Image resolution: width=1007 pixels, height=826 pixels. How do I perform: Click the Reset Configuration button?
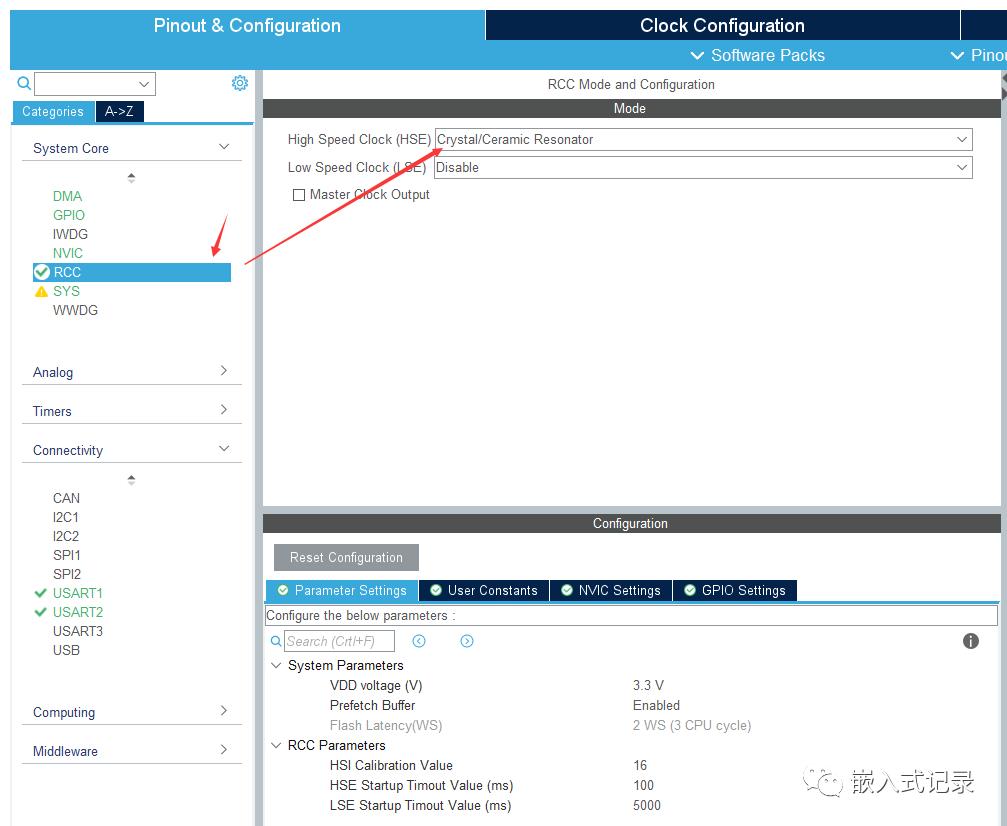coord(346,558)
